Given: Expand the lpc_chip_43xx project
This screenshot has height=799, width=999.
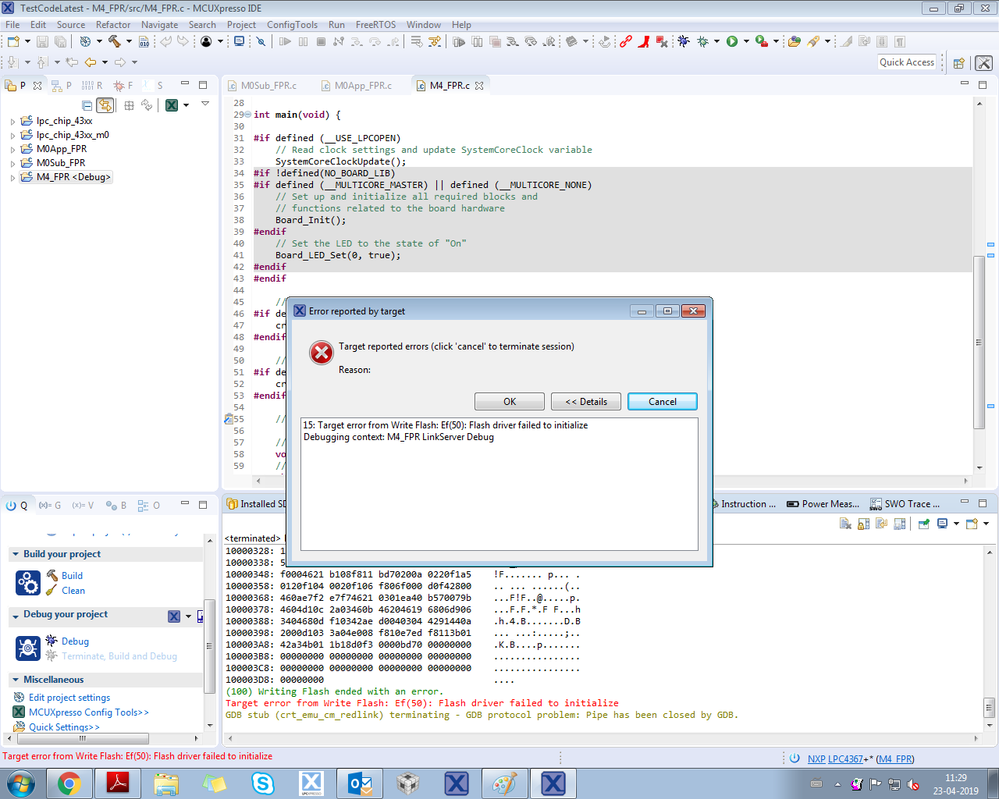Looking at the screenshot, I should [13, 121].
